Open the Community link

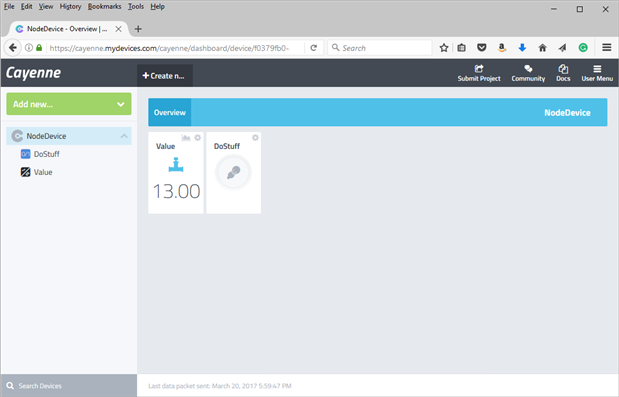tap(528, 73)
